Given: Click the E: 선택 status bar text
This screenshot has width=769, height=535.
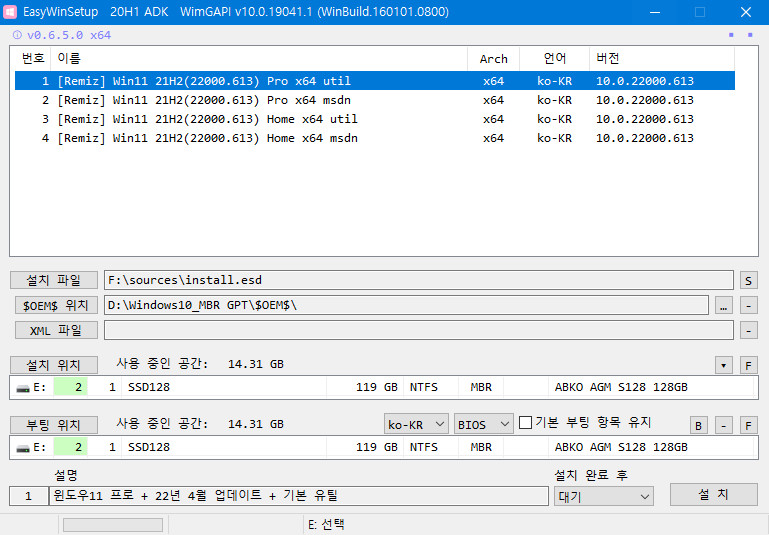Looking at the screenshot, I should (326, 525).
